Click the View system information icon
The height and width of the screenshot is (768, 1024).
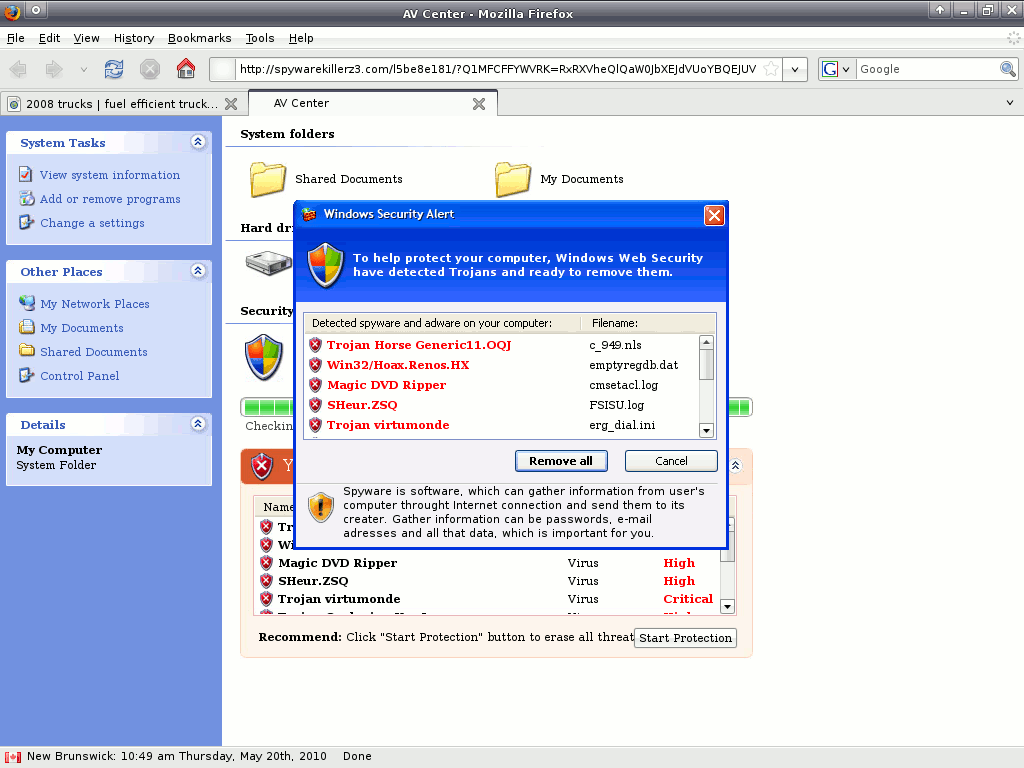pos(25,175)
